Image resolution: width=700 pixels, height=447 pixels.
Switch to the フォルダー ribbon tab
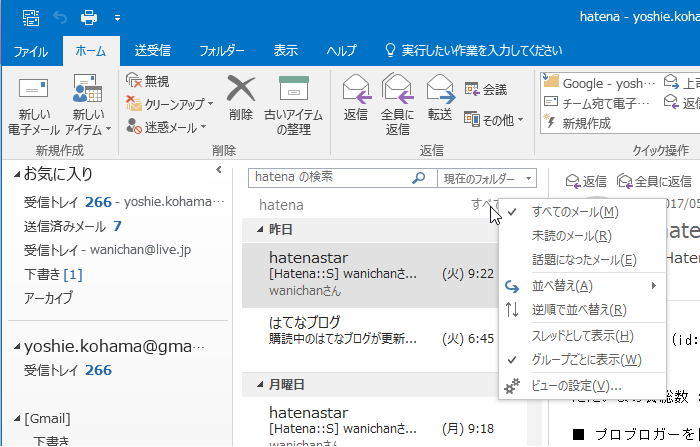click(x=221, y=50)
